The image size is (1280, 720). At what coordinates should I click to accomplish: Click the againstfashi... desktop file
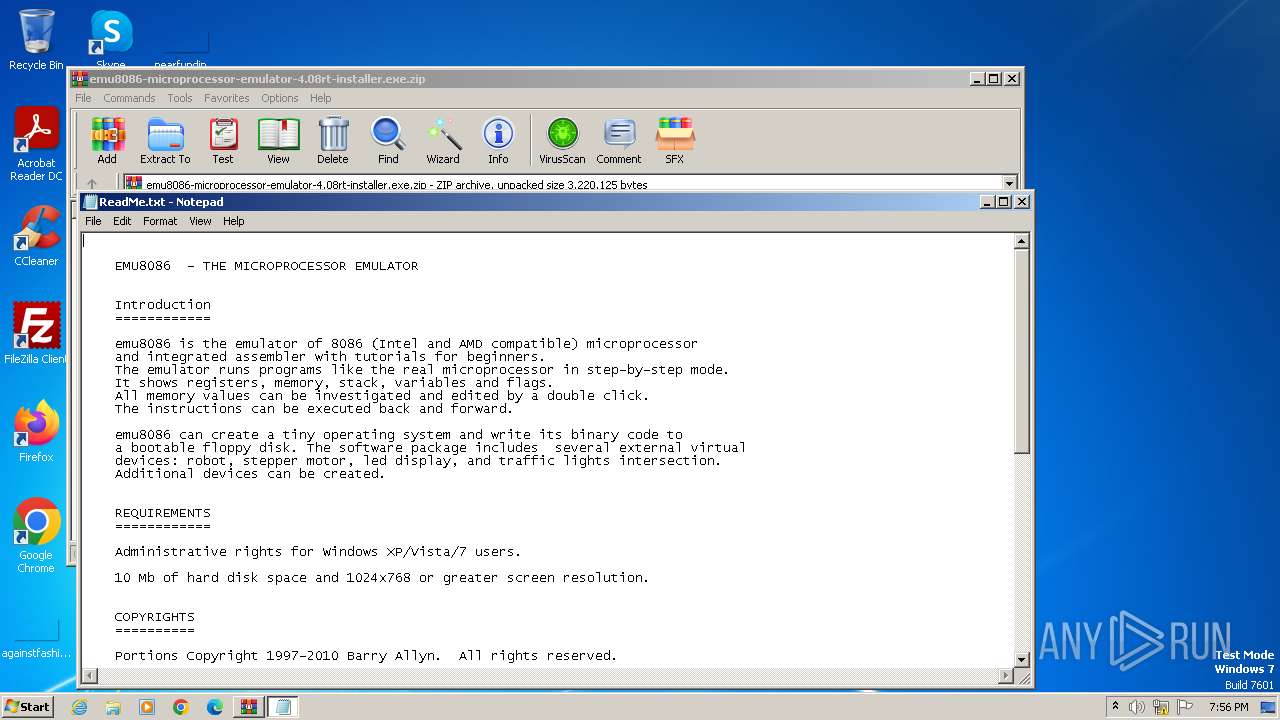tap(36, 638)
